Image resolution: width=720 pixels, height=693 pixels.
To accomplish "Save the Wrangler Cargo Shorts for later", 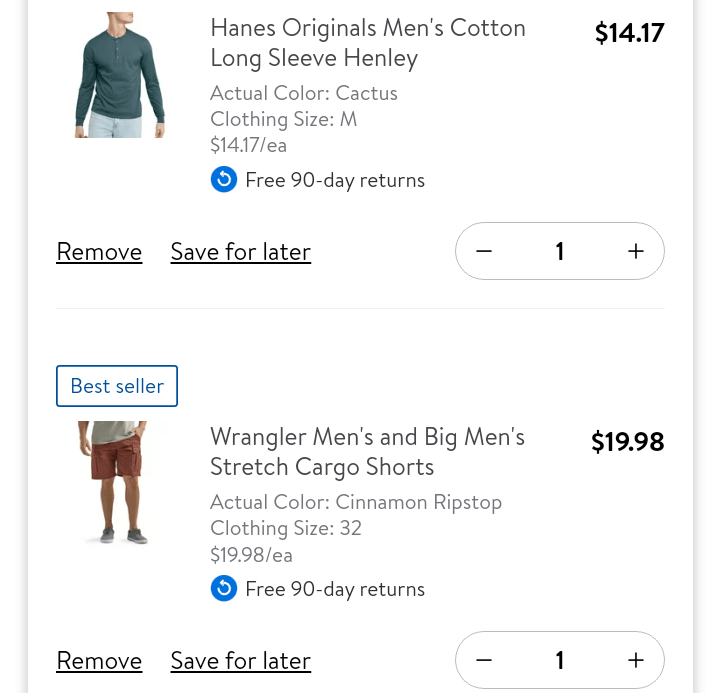I will (x=240, y=661).
